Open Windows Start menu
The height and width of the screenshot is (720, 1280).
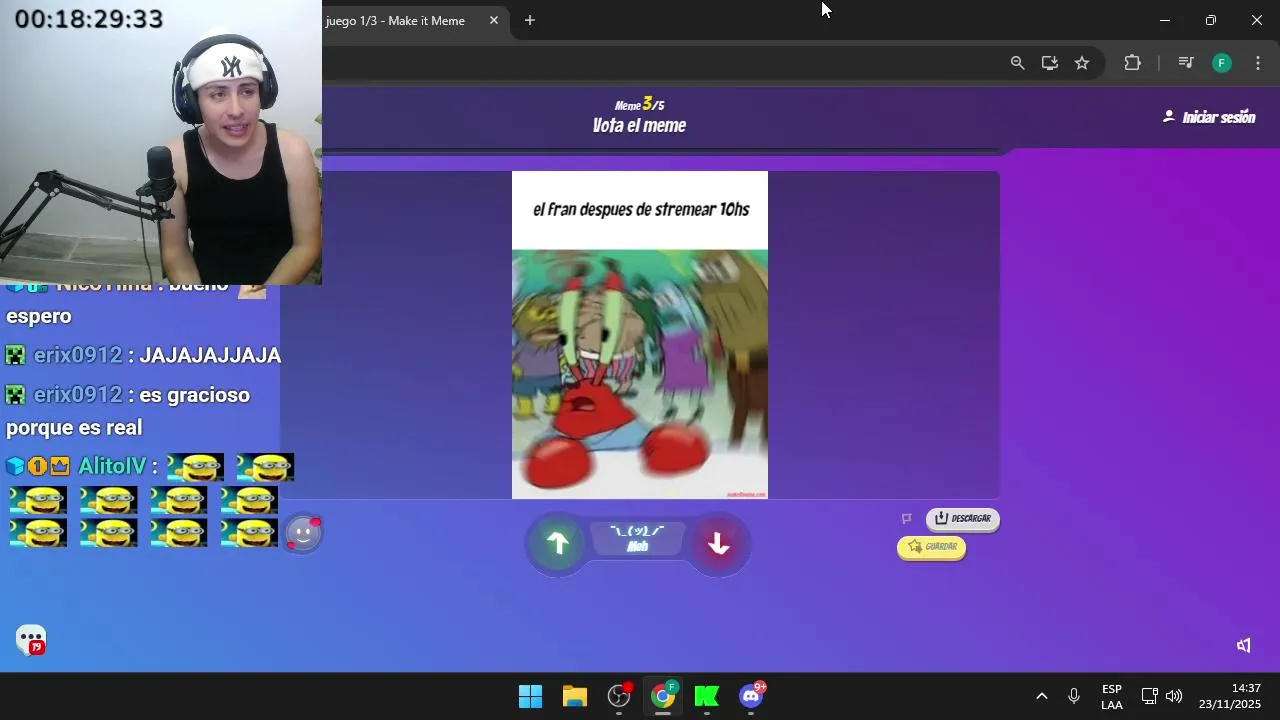tap(530, 696)
